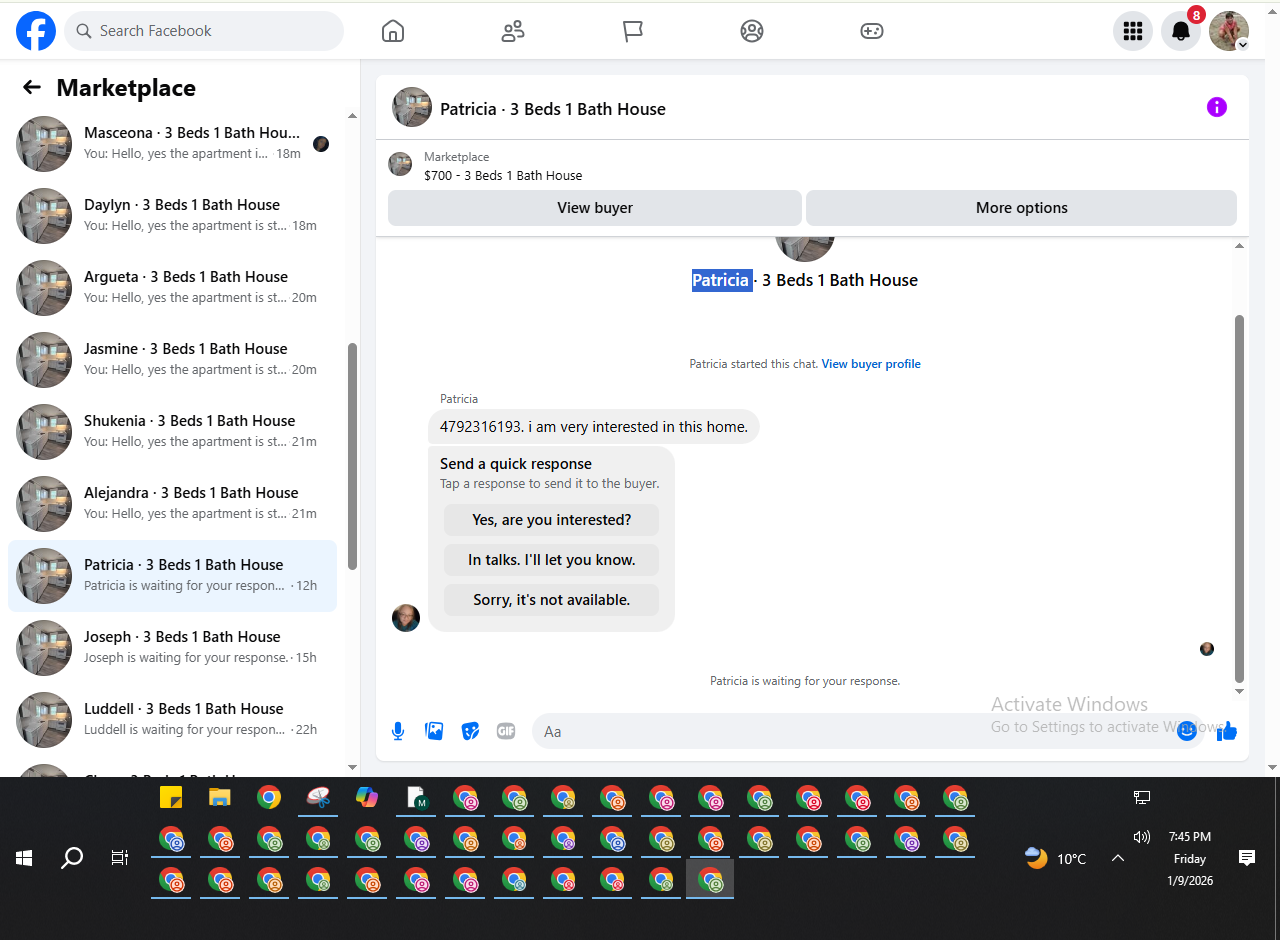
Task: Click the back arrow beside Marketplace
Action: point(32,87)
